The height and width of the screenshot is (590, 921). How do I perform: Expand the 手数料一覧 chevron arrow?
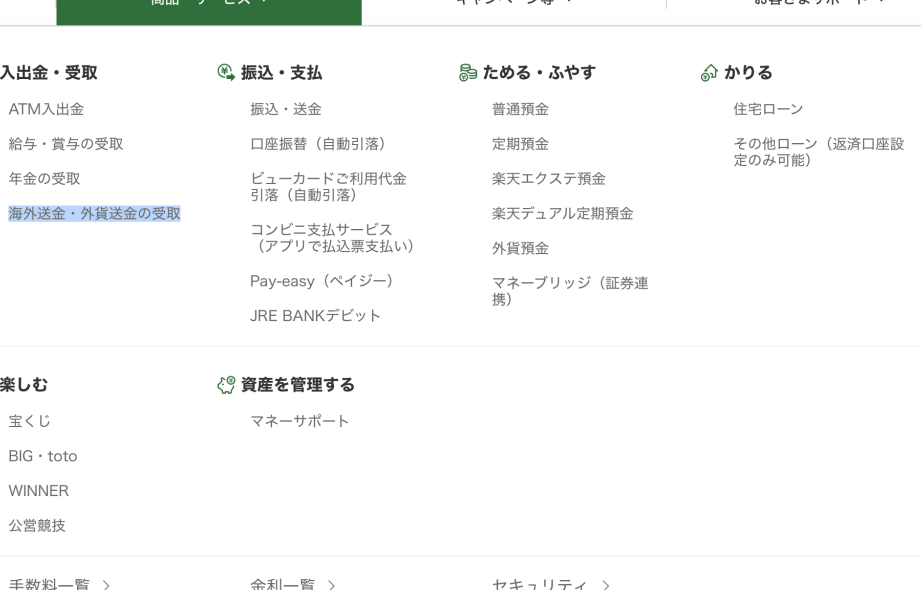106,585
